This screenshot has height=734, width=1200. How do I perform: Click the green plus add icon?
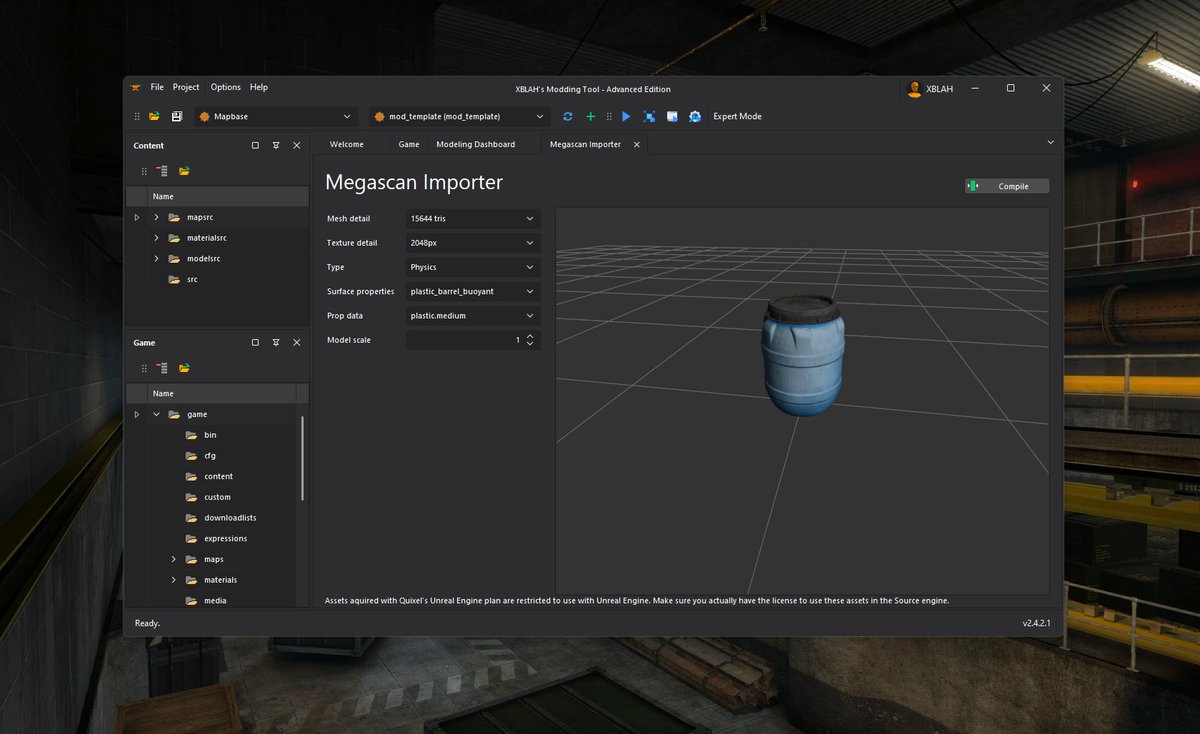click(590, 117)
